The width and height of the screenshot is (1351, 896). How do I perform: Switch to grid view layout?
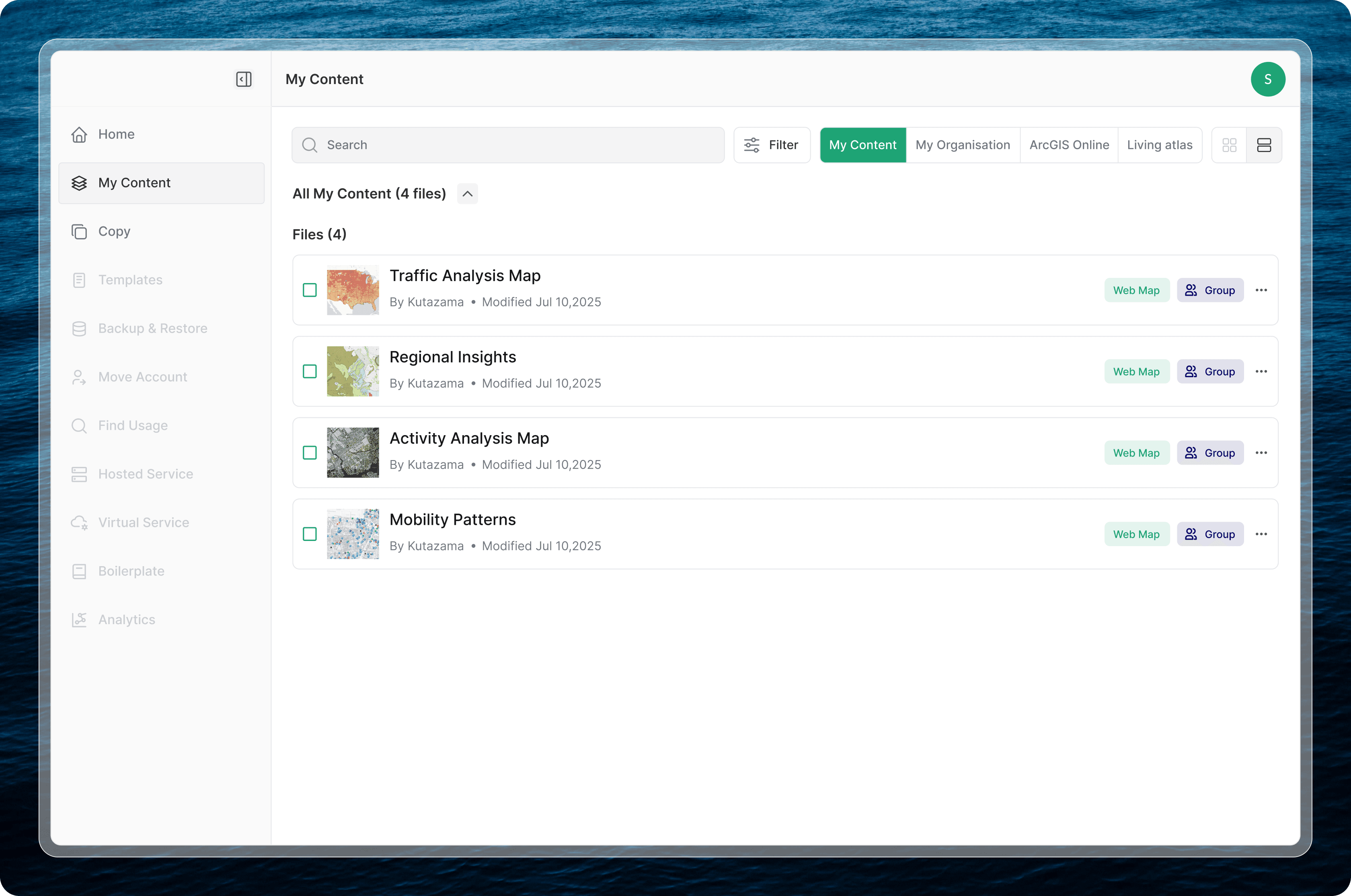pyautogui.click(x=1229, y=145)
